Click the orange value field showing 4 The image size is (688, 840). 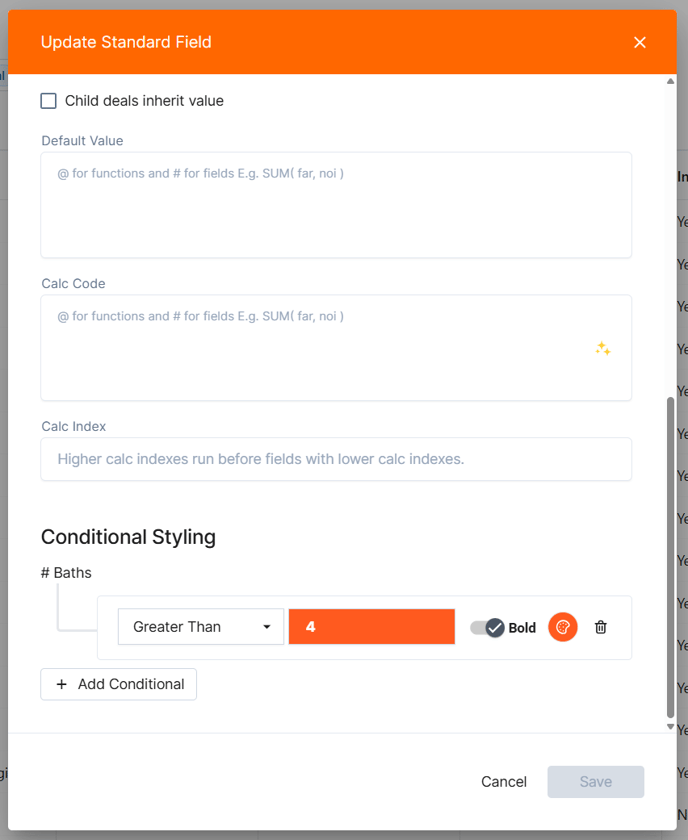pyautogui.click(x=372, y=626)
